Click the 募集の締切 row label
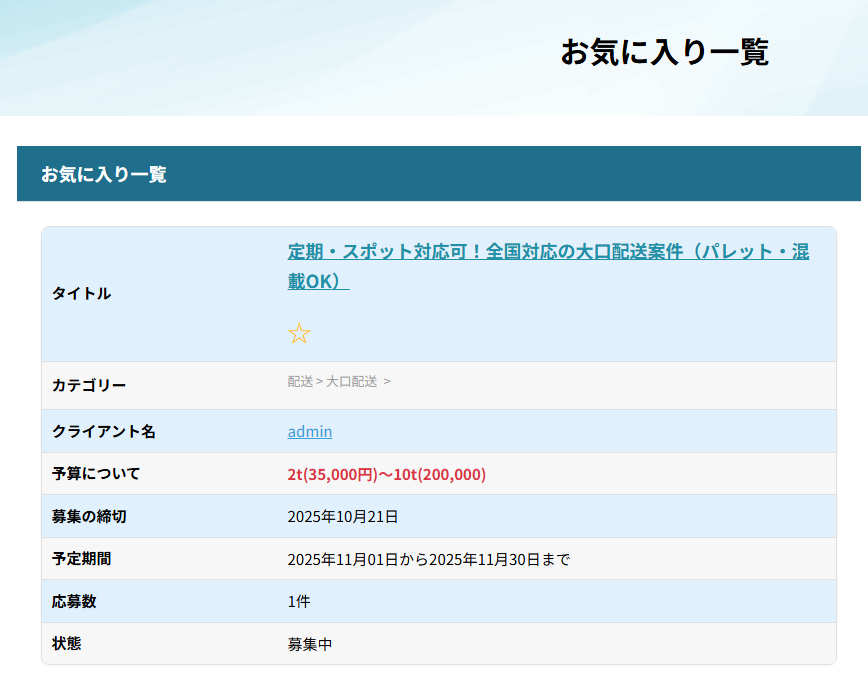Image resolution: width=868 pixels, height=691 pixels. pyautogui.click(x=89, y=517)
